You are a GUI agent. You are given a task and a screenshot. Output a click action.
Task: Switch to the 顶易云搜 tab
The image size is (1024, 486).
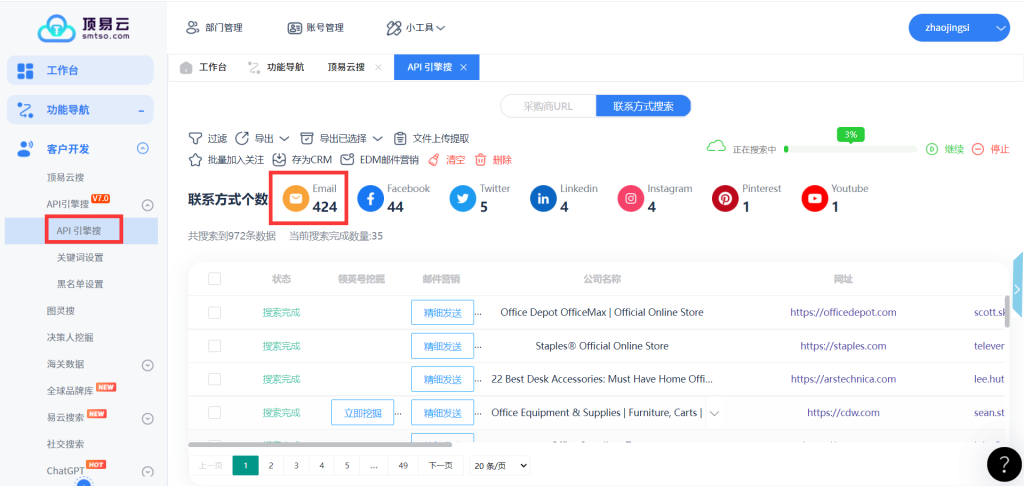pyautogui.click(x=348, y=67)
